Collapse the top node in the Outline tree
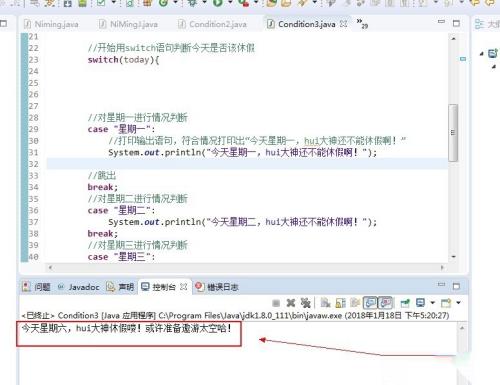 [481, 54]
